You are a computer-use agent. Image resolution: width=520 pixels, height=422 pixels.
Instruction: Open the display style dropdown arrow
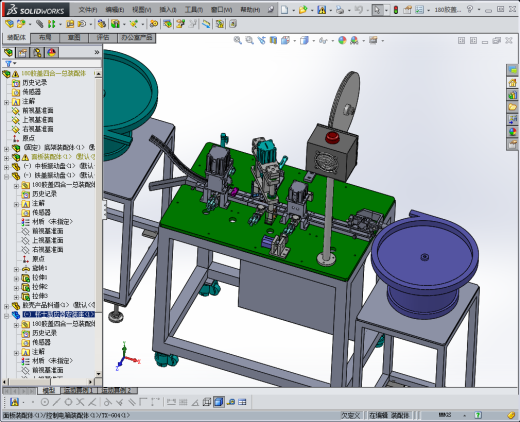tap(314, 41)
